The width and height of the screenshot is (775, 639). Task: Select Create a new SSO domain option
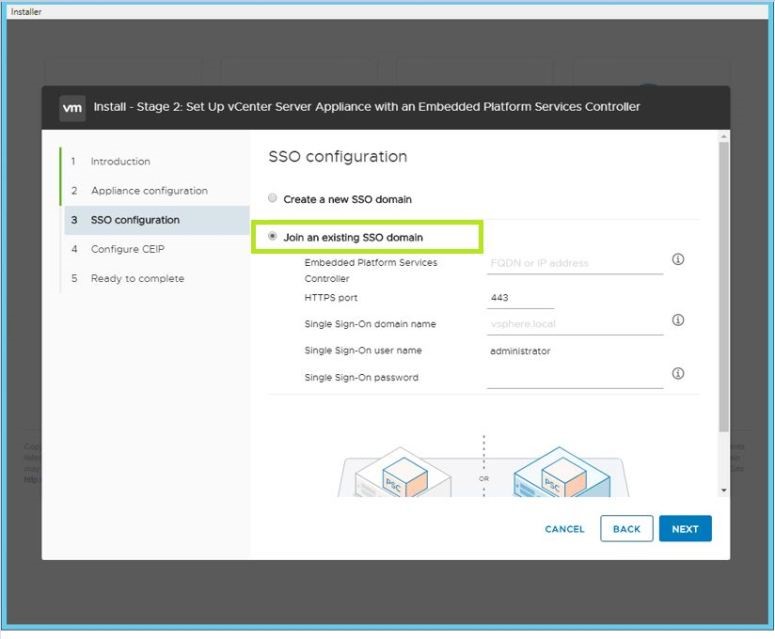point(273,199)
